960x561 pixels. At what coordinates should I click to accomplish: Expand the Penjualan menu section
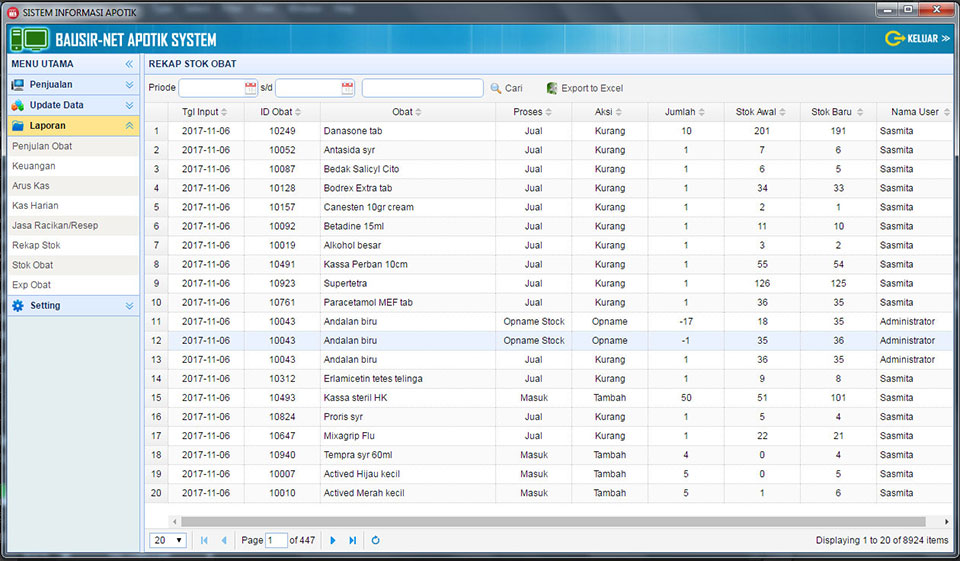point(129,85)
